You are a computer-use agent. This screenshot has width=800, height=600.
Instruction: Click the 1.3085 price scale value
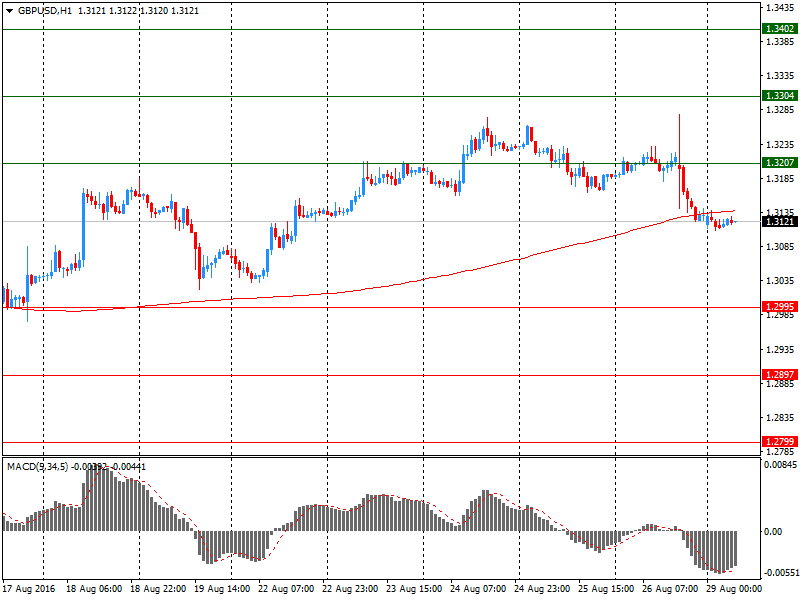[x=780, y=247]
